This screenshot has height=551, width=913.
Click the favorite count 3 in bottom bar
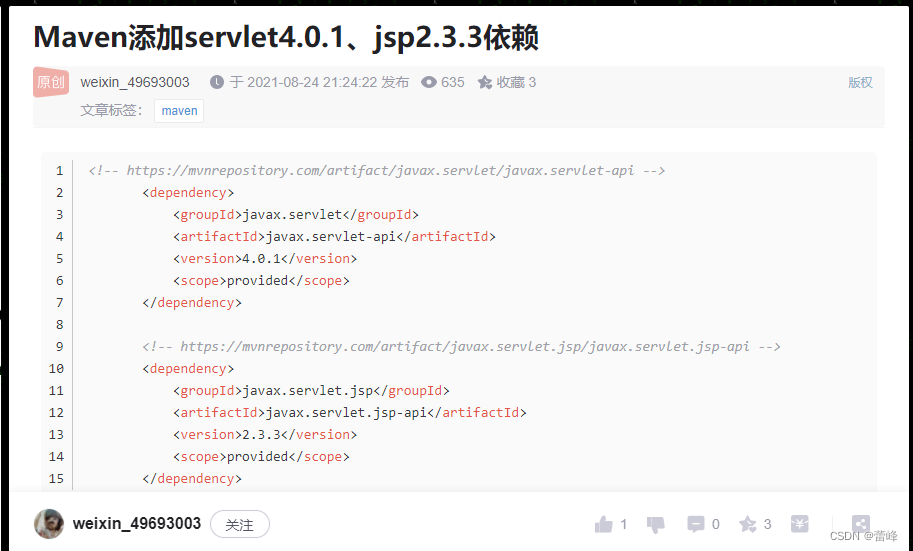coord(767,524)
